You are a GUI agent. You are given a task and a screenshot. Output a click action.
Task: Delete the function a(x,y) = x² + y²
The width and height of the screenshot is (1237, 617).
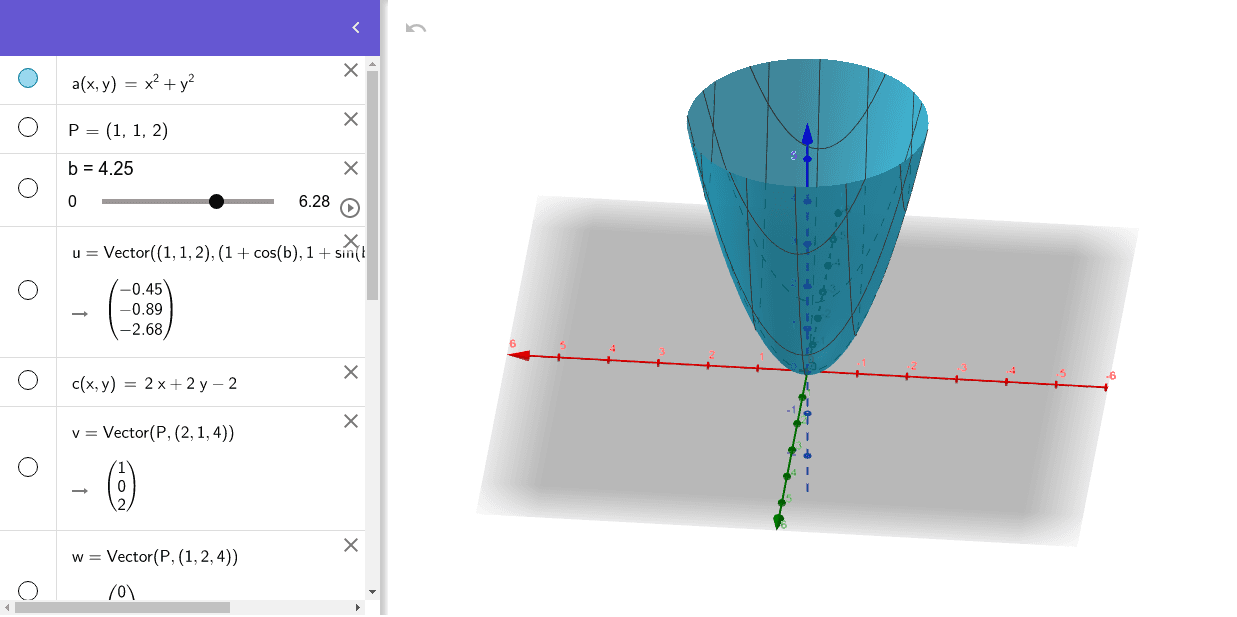pos(350,70)
